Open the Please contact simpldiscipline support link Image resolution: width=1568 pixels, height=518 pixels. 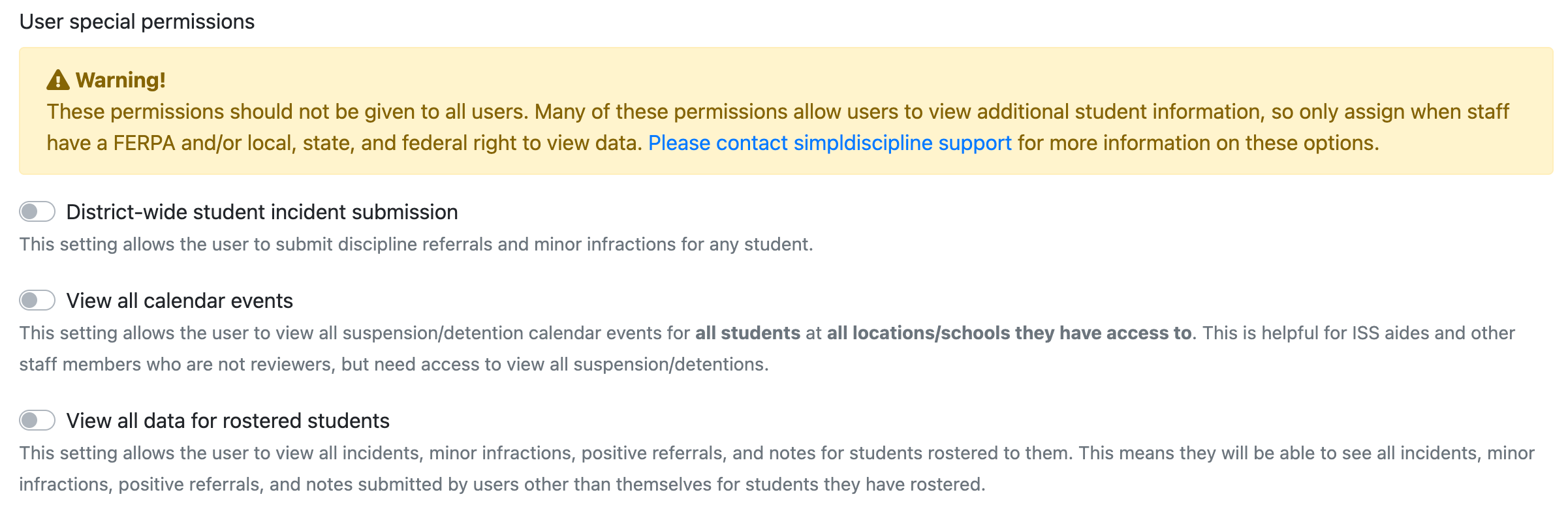pyautogui.click(x=830, y=143)
